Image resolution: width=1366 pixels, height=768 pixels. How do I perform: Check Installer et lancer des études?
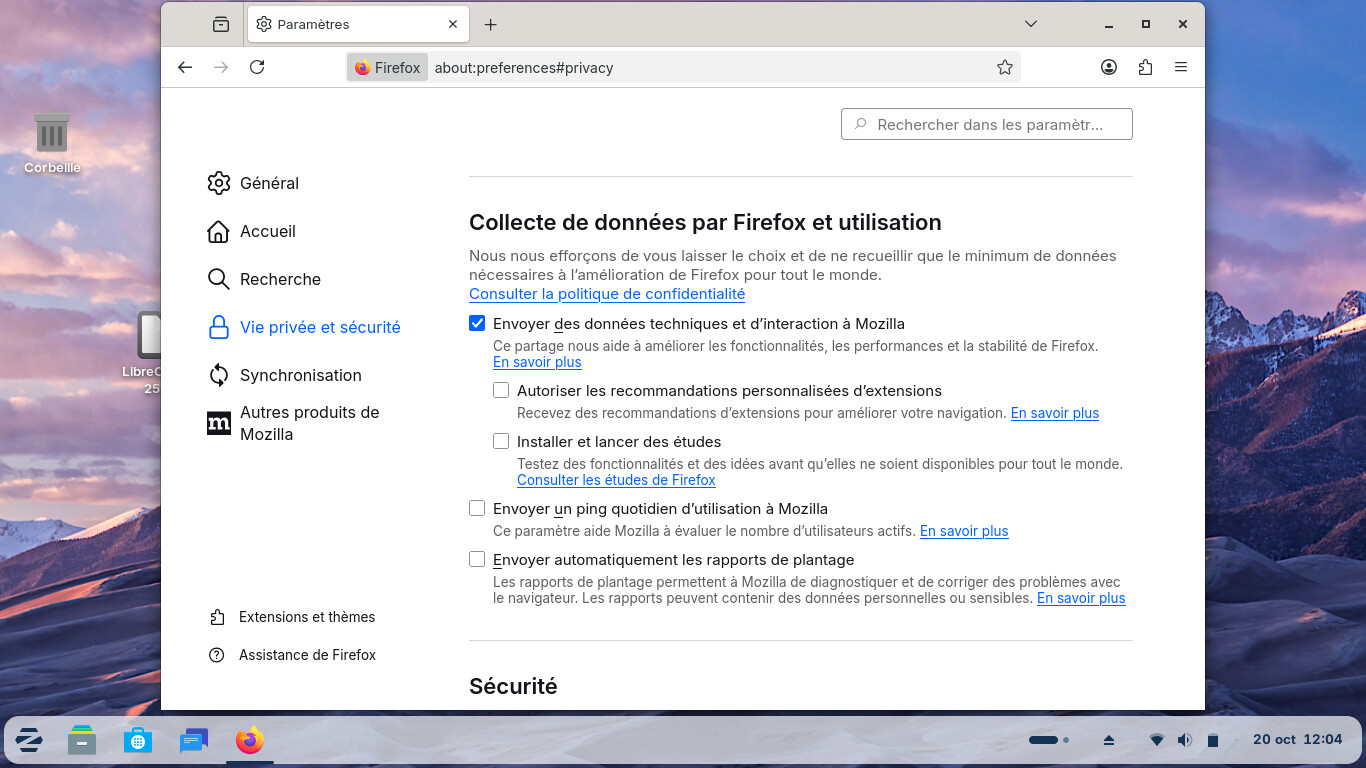[501, 441]
